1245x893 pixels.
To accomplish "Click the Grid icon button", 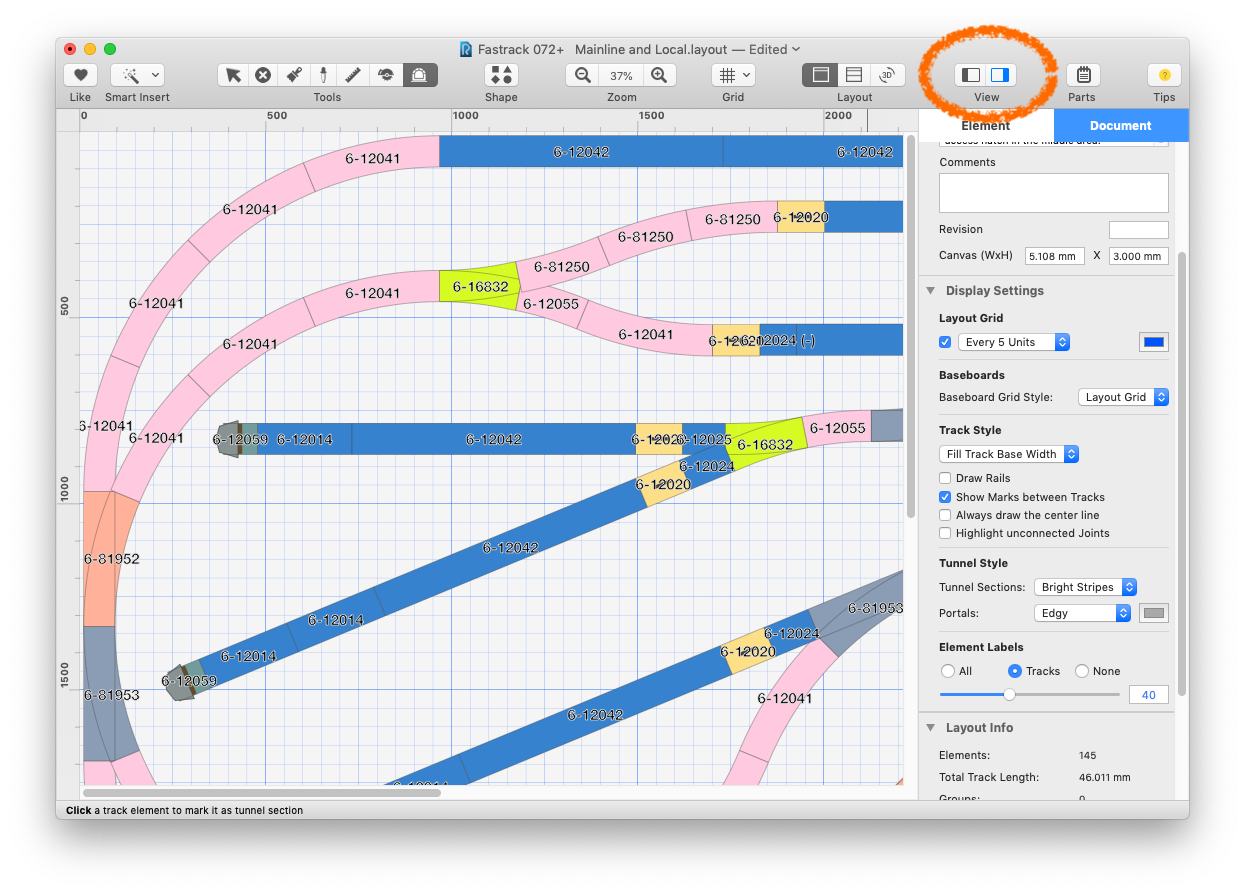I will click(x=727, y=75).
